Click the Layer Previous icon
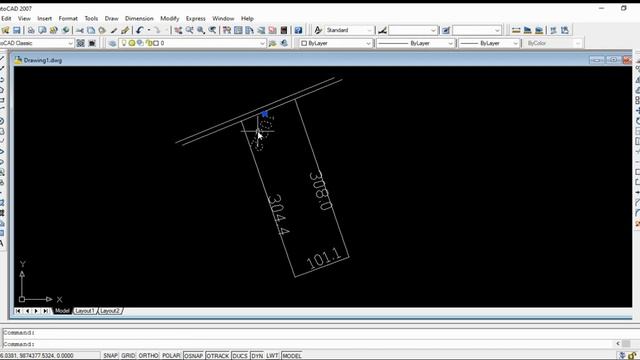 tap(284, 43)
